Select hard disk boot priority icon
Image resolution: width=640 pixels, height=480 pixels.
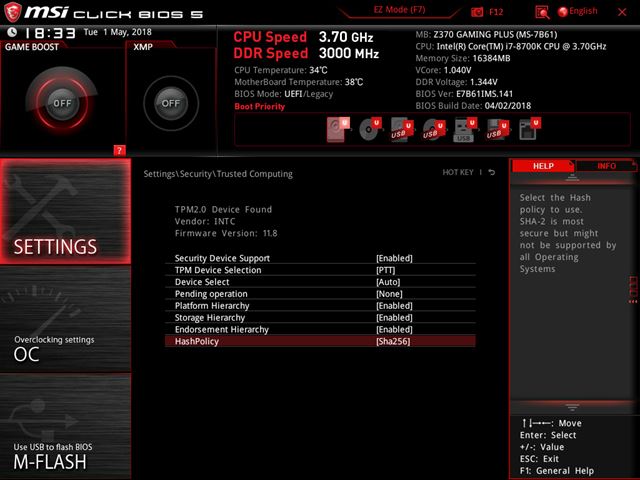pos(338,129)
